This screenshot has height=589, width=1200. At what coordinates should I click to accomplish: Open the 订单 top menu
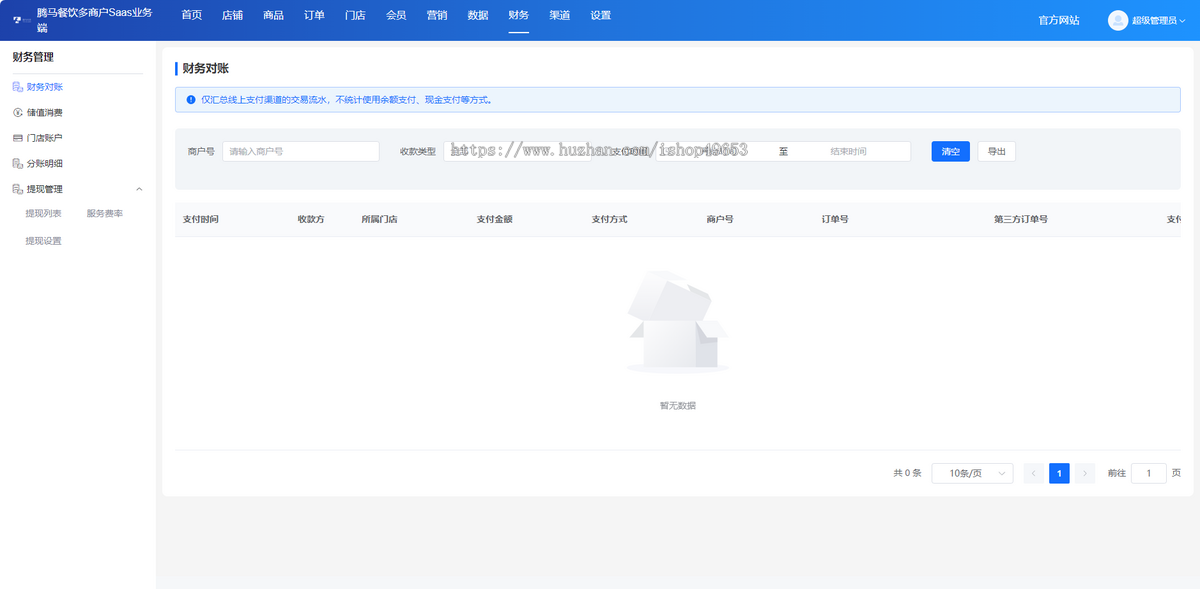point(314,15)
